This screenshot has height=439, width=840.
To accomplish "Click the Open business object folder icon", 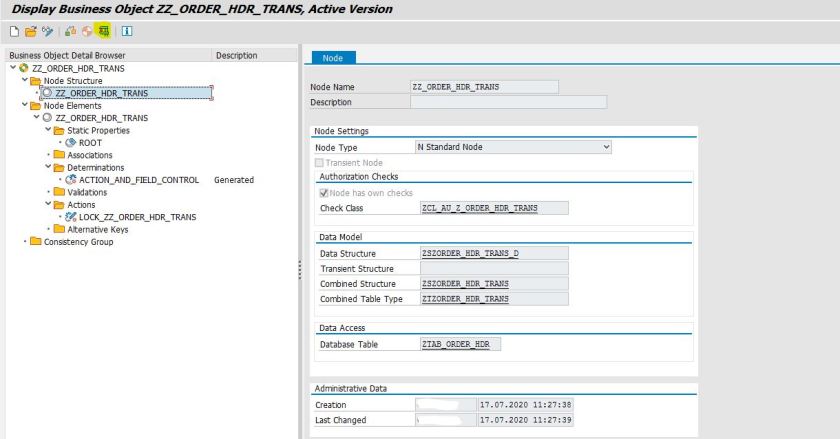I will point(32,31).
